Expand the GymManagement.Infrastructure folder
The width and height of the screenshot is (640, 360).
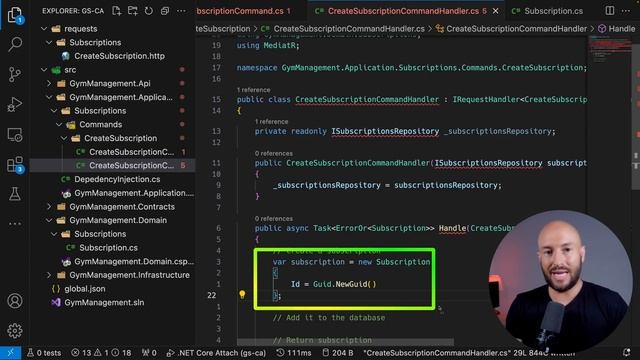click(x=129, y=275)
